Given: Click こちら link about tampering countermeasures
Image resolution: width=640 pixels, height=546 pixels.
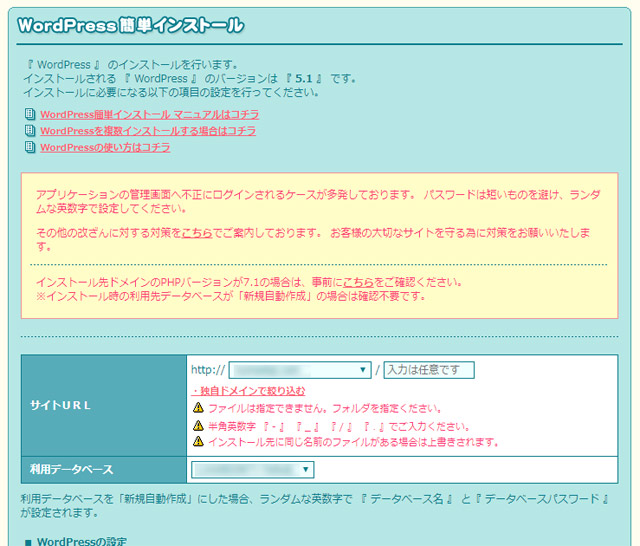Looking at the screenshot, I should pyautogui.click(x=196, y=233).
